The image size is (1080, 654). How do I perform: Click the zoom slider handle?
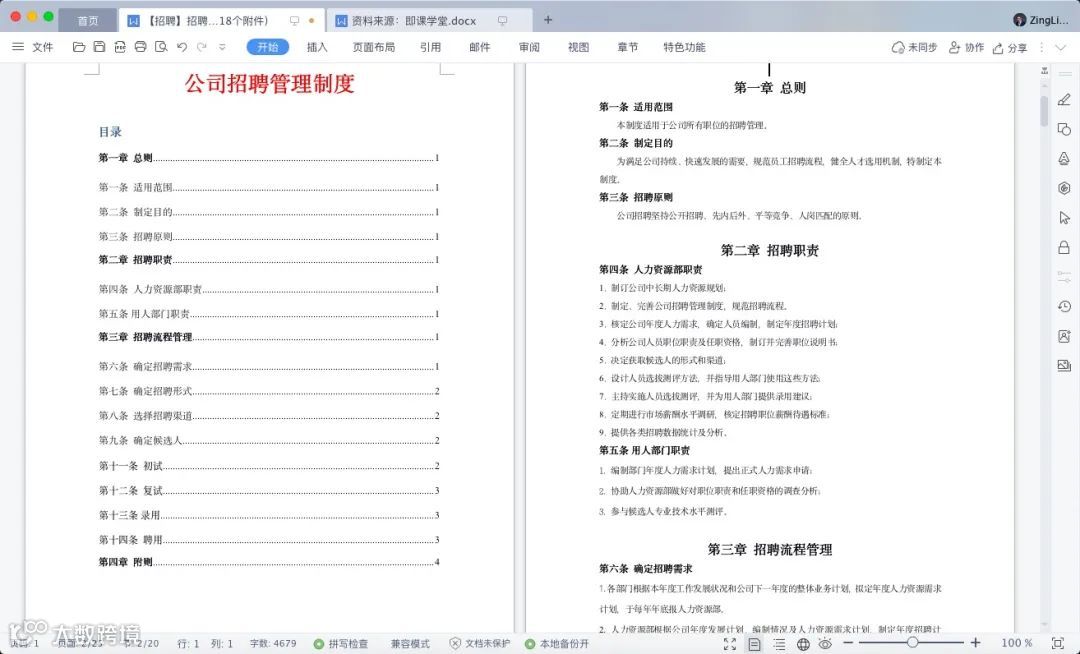tap(912, 643)
